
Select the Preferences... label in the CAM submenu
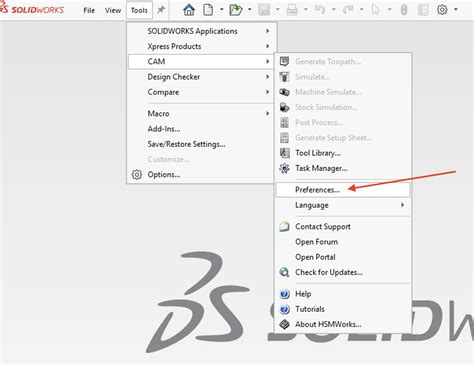(x=317, y=190)
